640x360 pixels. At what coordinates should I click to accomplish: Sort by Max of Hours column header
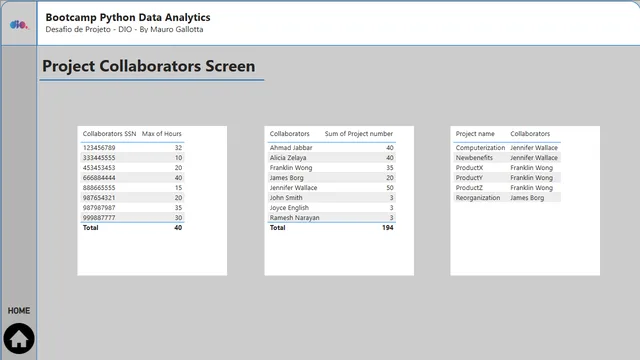(x=162, y=134)
